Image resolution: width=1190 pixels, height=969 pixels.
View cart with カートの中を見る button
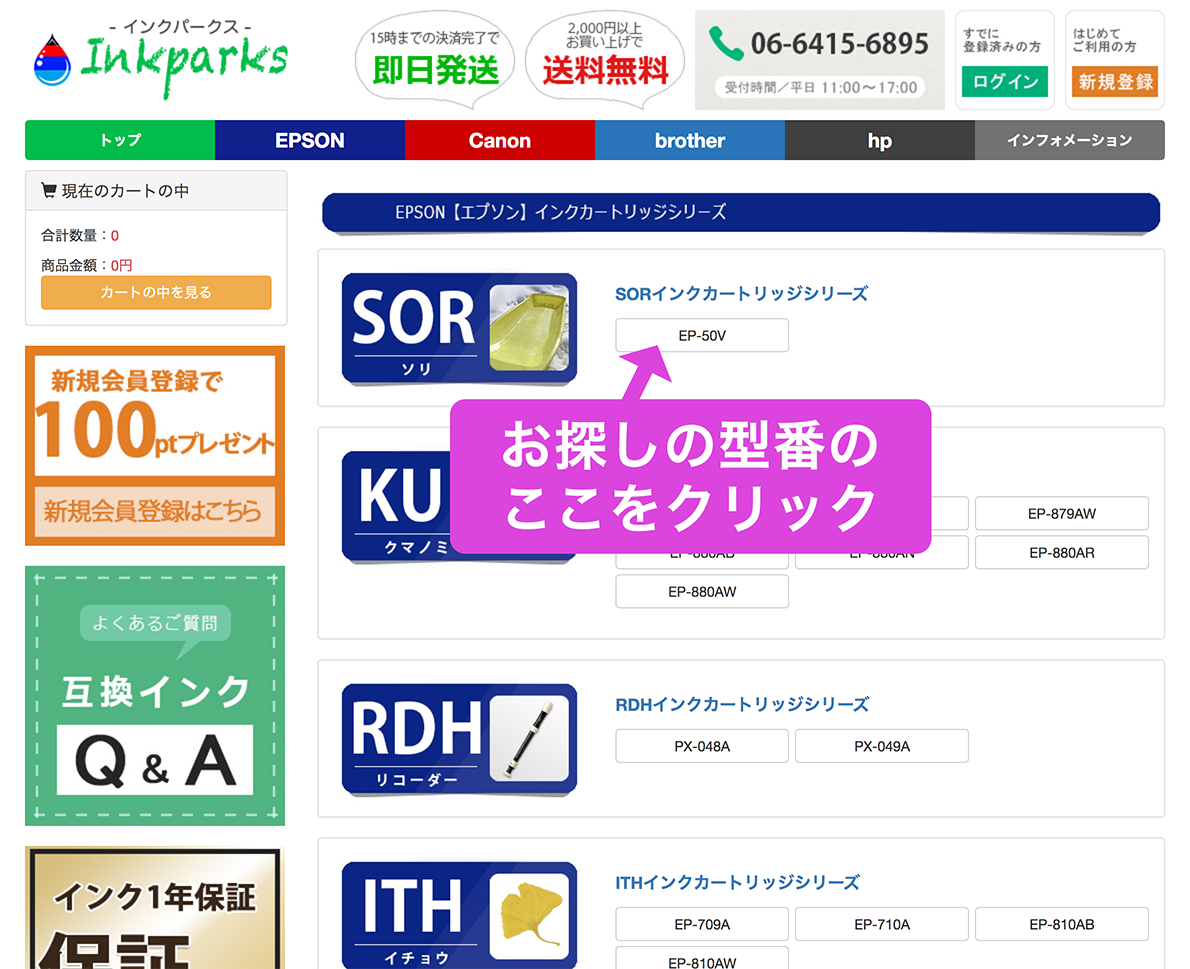click(156, 292)
